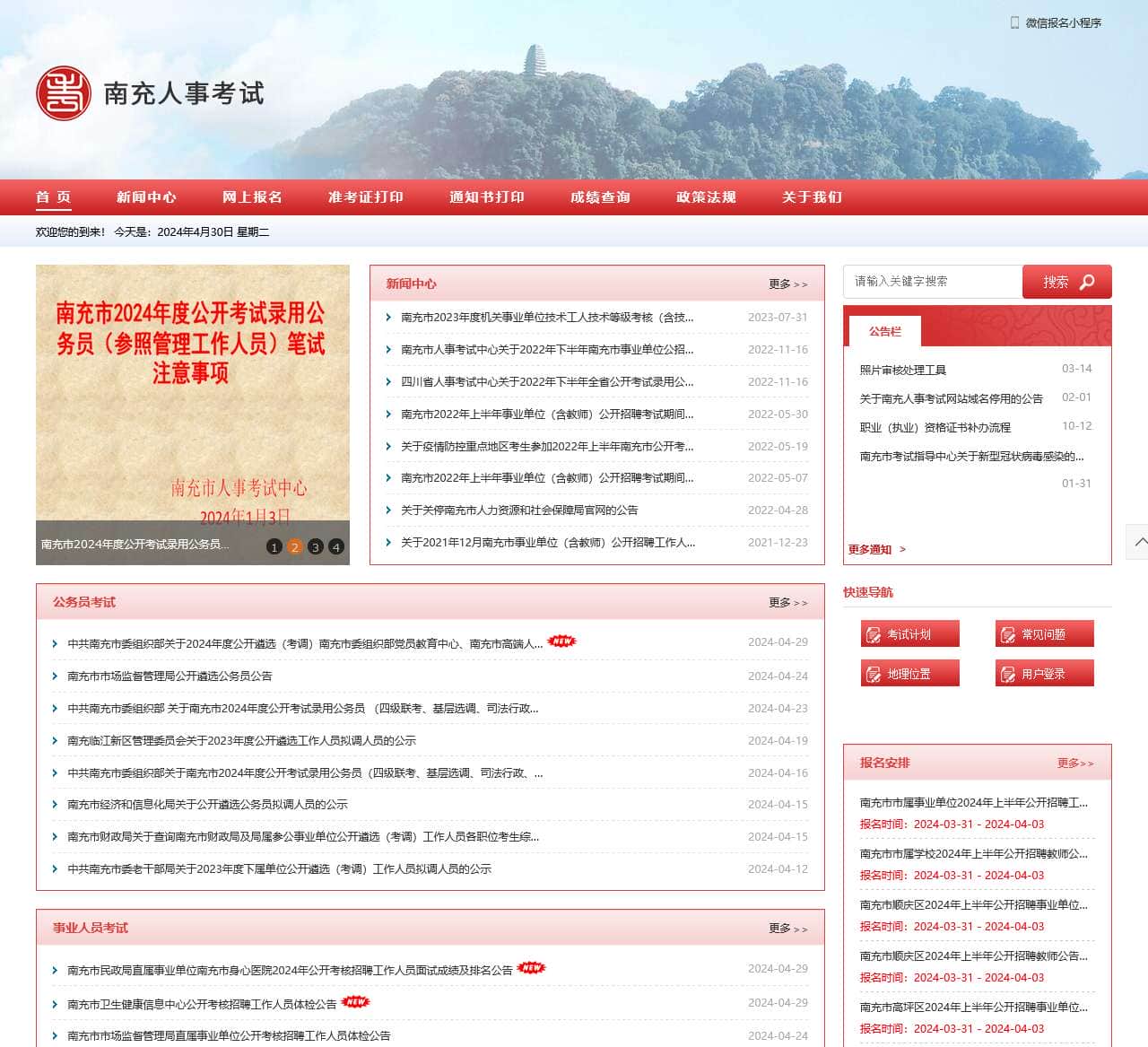Click the back-to-top arrow at right edge

1137,542
